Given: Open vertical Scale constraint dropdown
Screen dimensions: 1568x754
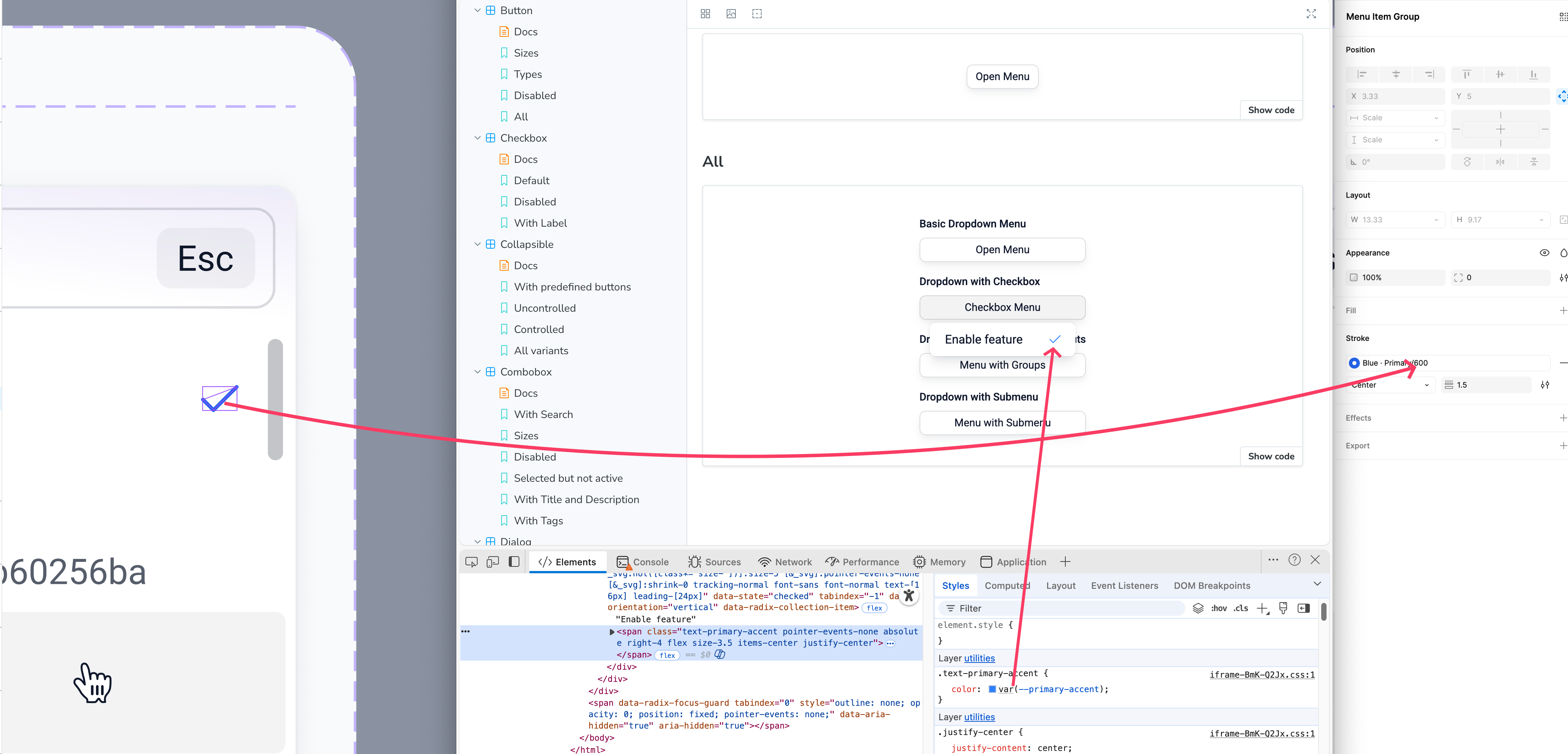Looking at the screenshot, I should [1395, 140].
